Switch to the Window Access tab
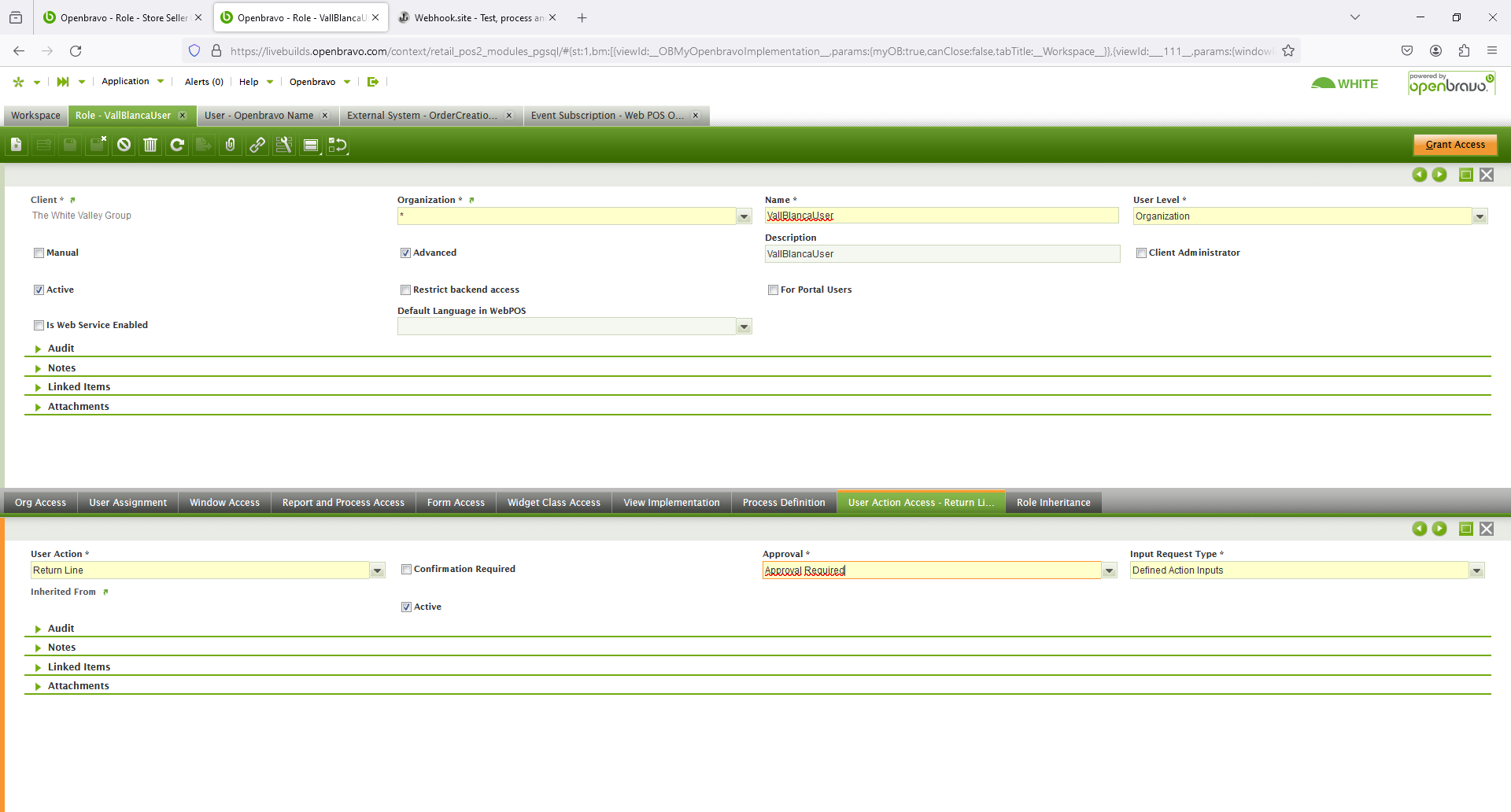1511x812 pixels. click(224, 503)
